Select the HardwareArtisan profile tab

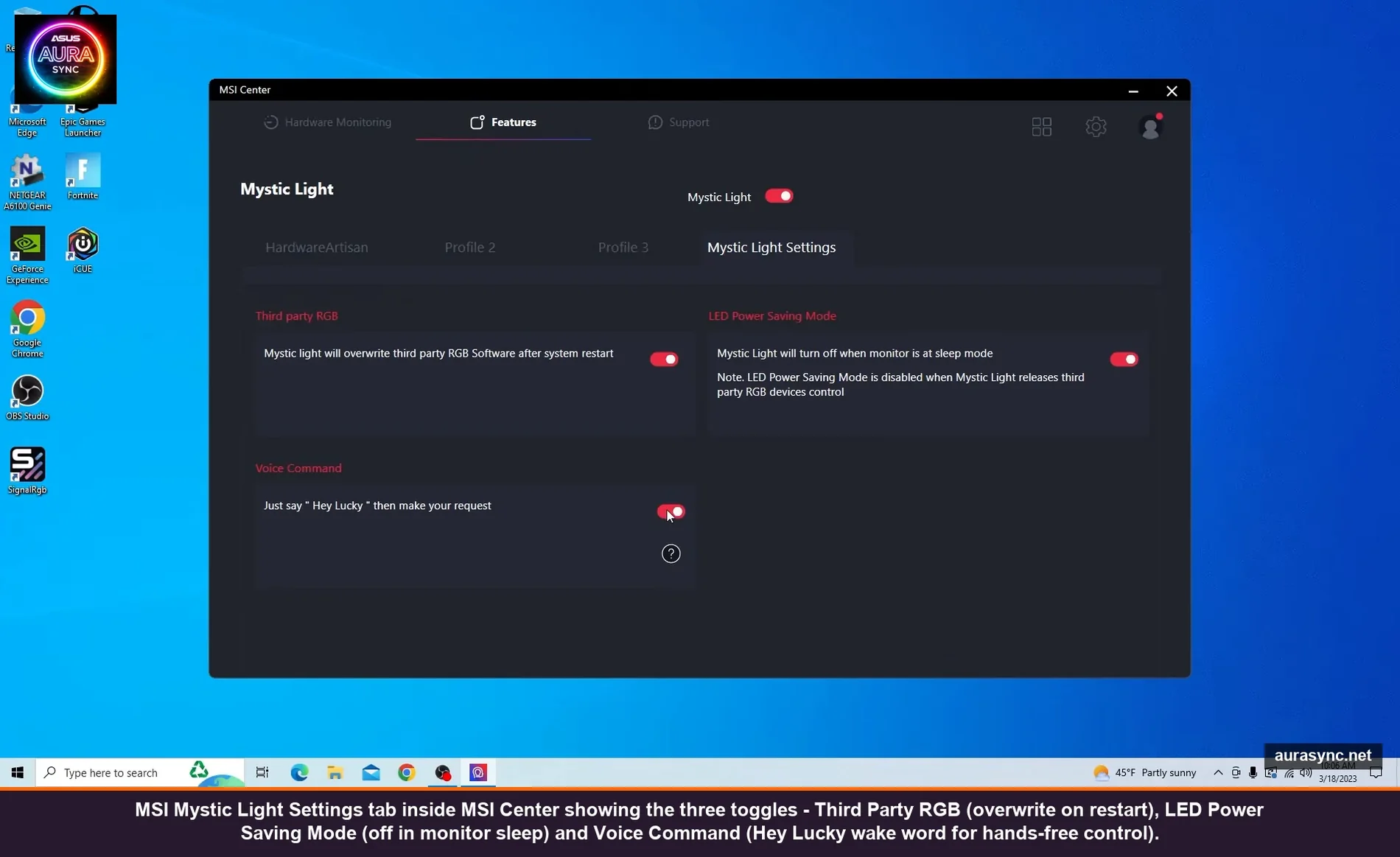pos(317,248)
